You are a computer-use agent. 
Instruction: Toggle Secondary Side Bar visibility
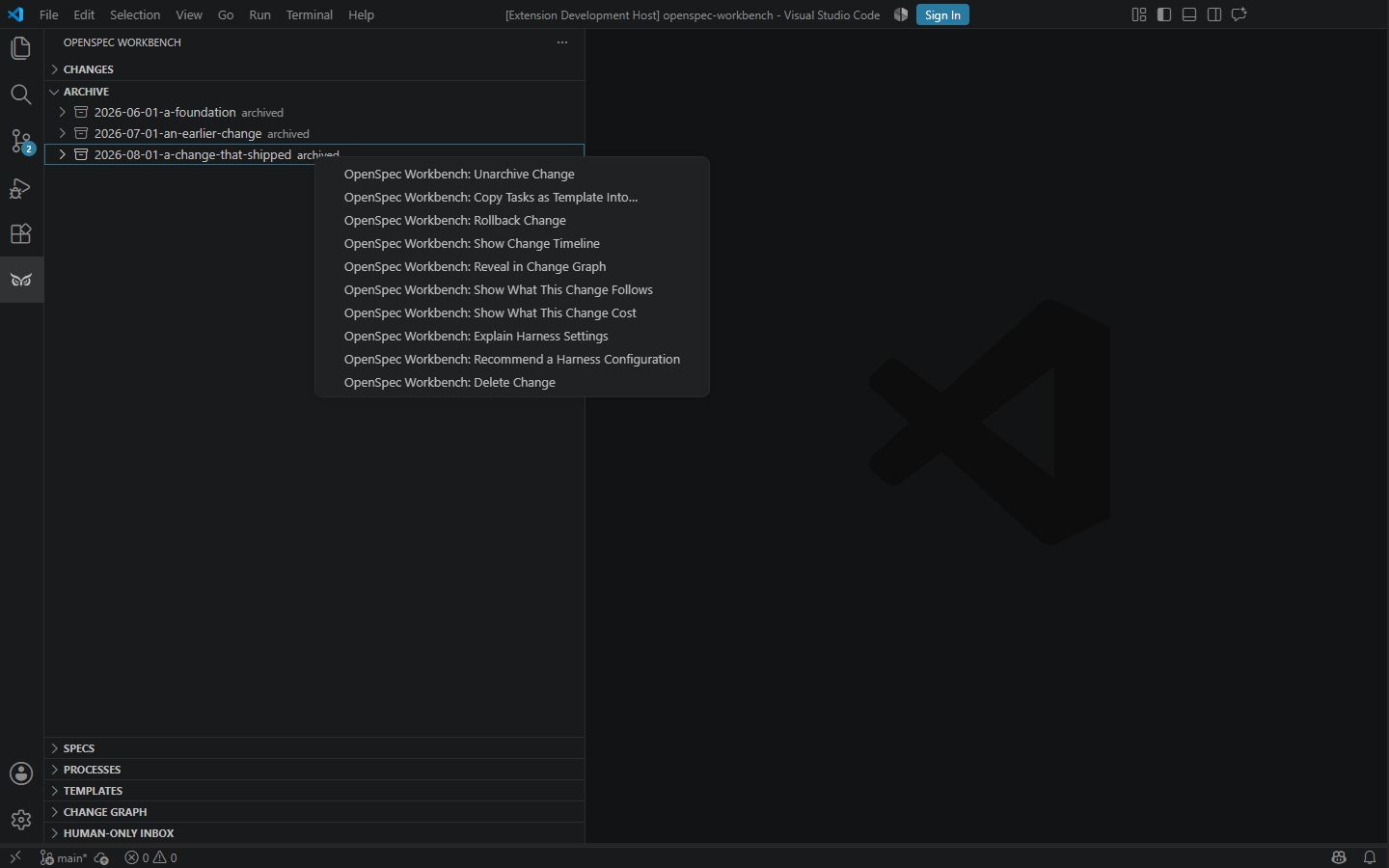(x=1214, y=14)
